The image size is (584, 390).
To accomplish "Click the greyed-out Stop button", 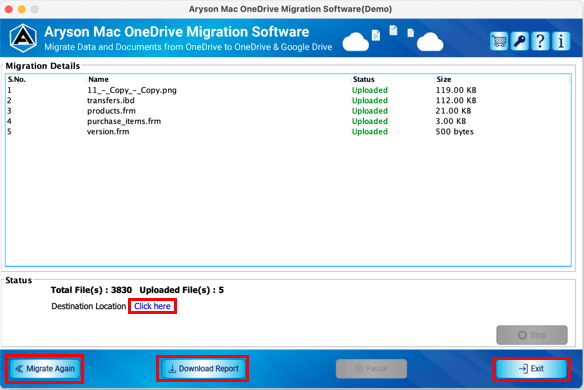I will pyautogui.click(x=532, y=335).
